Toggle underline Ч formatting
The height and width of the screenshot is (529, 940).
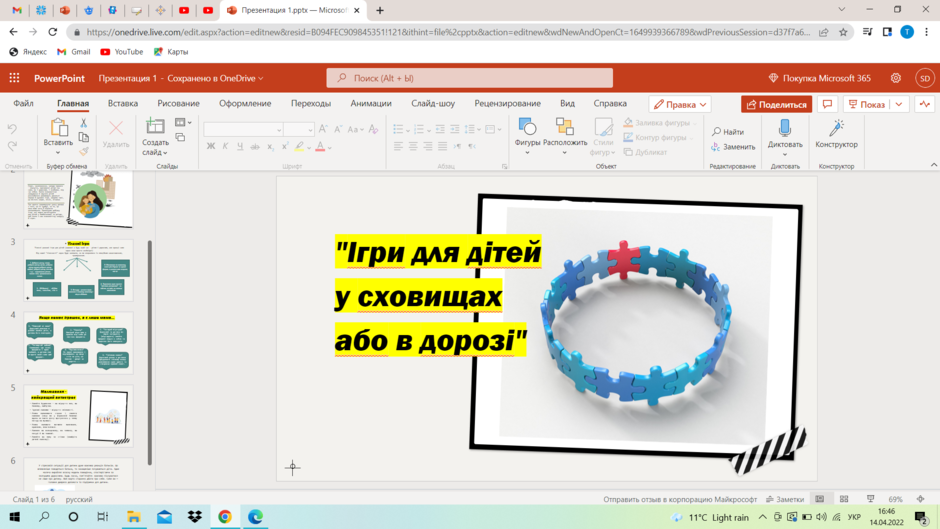coord(240,146)
